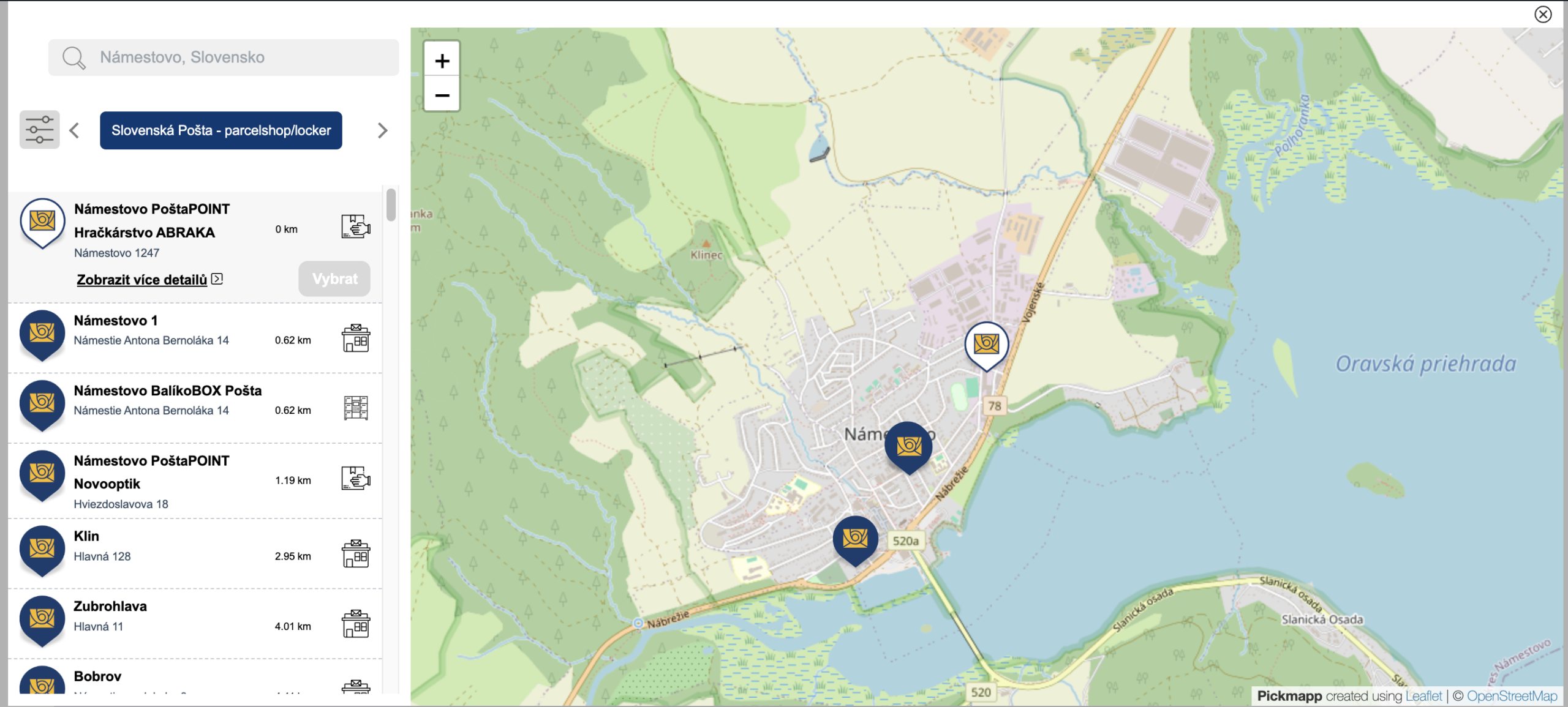The height and width of the screenshot is (707, 1568).
Task: Open Zobrazit více detailů link
Action: (142, 280)
